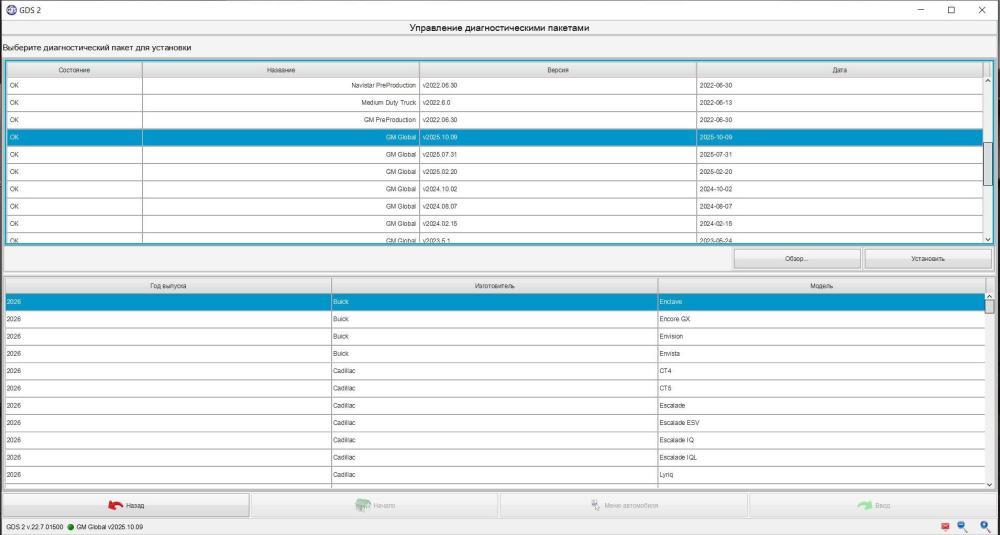This screenshot has height=535, width=1000.
Task: Select the Cadillac Escalade IQ row
Action: (x=495, y=440)
